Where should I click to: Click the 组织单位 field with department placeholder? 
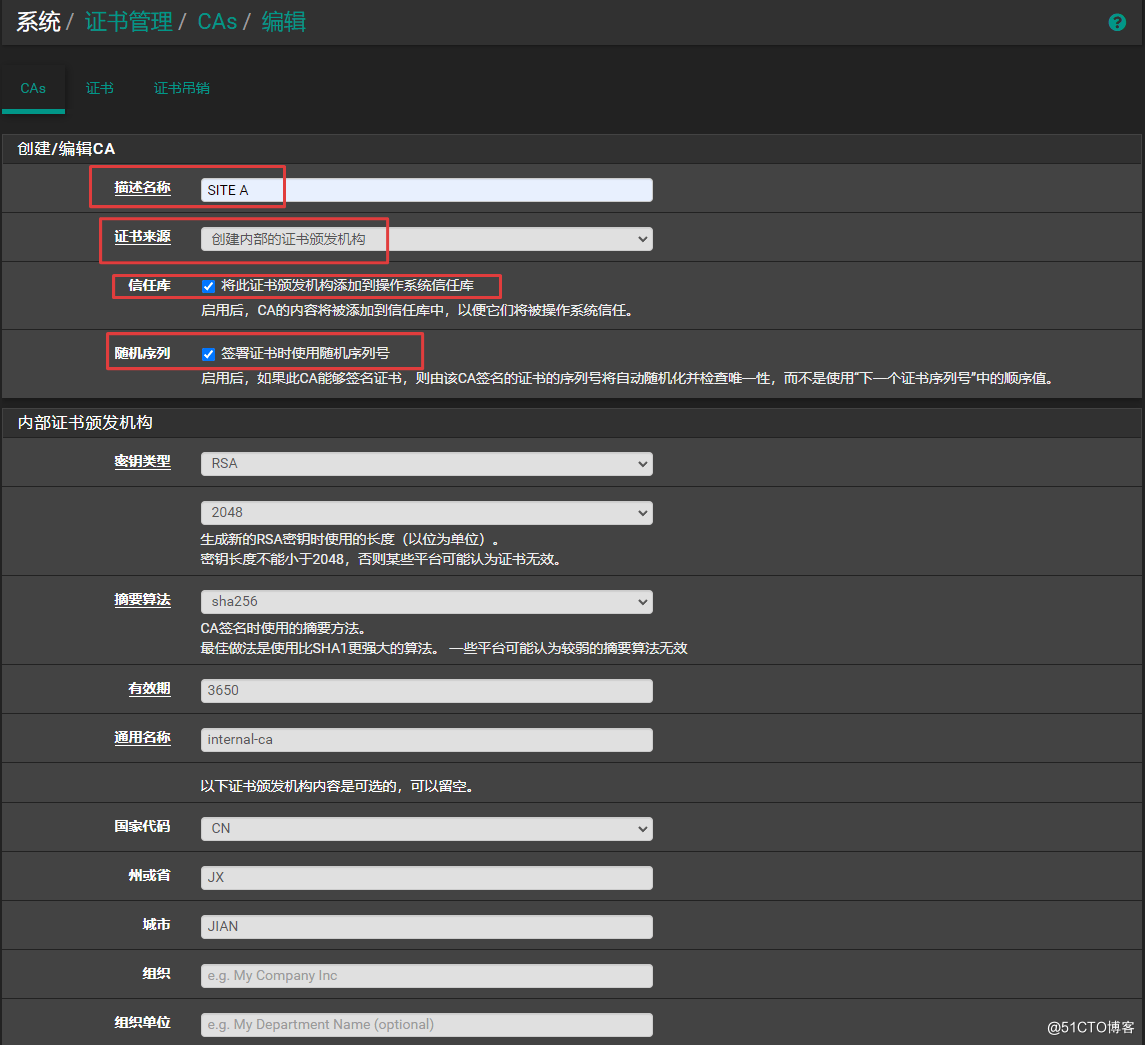(425, 1024)
